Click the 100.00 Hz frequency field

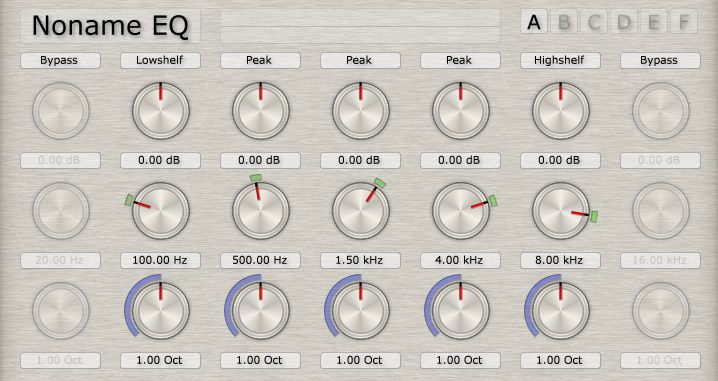(x=160, y=260)
